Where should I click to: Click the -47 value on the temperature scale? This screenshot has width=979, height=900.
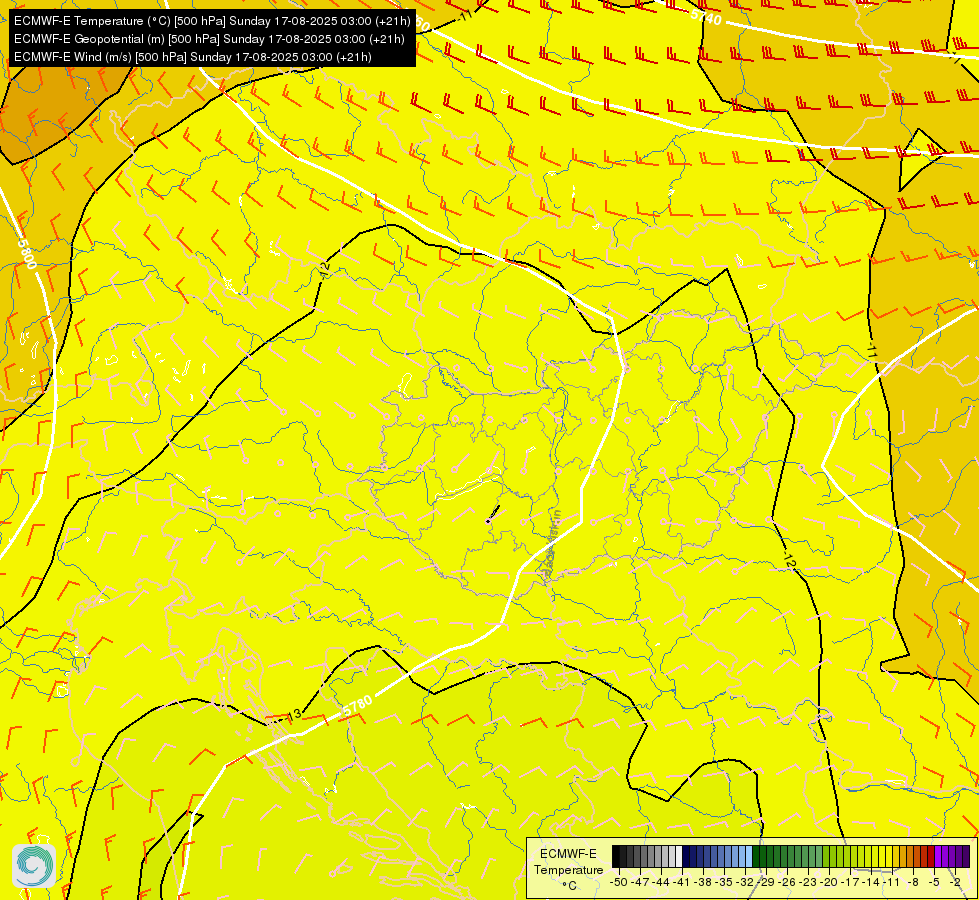click(640, 883)
